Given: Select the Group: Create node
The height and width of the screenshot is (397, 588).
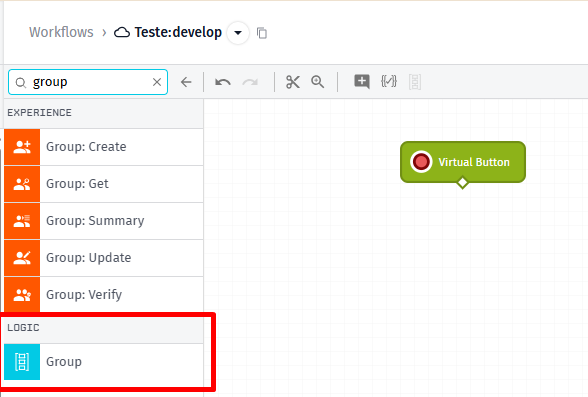Looking at the screenshot, I should click(x=104, y=147).
